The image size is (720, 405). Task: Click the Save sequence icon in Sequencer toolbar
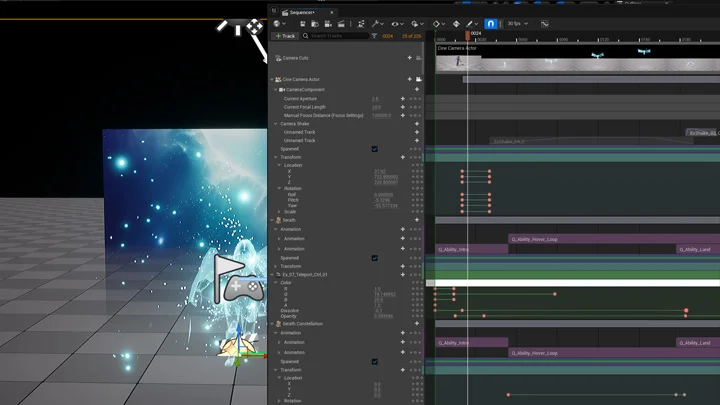pyautogui.click(x=303, y=24)
